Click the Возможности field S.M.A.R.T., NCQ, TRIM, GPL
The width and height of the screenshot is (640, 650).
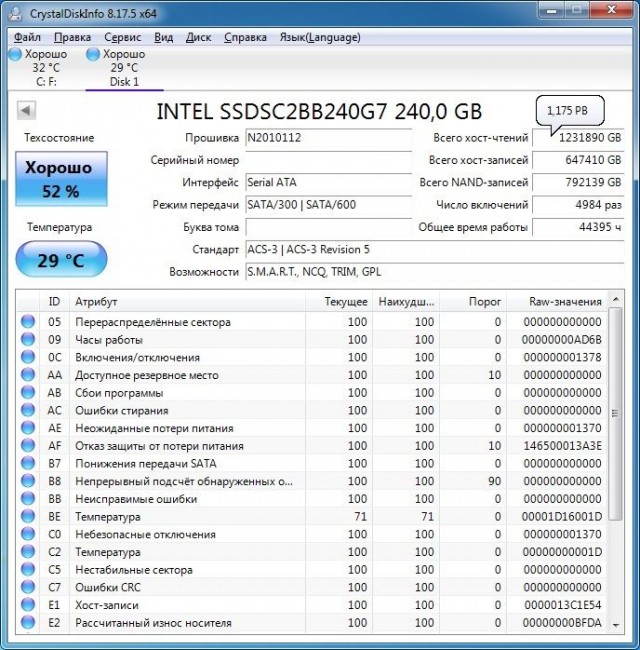click(x=434, y=272)
